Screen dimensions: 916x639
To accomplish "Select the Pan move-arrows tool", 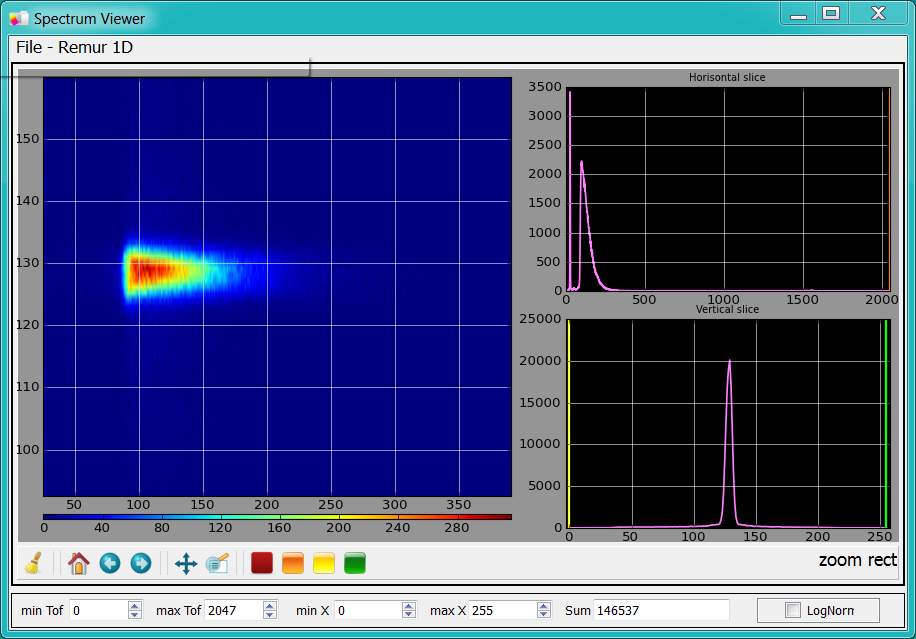I will click(x=186, y=563).
